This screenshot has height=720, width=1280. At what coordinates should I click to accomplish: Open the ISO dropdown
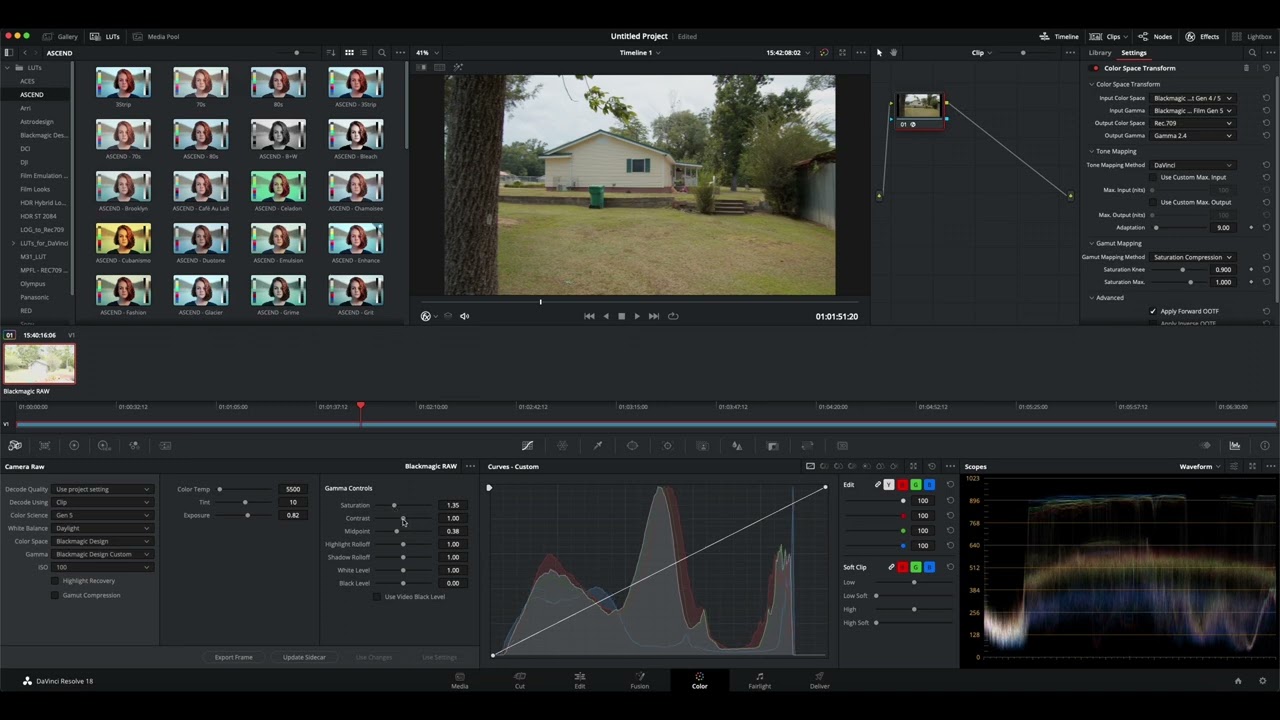click(x=103, y=567)
